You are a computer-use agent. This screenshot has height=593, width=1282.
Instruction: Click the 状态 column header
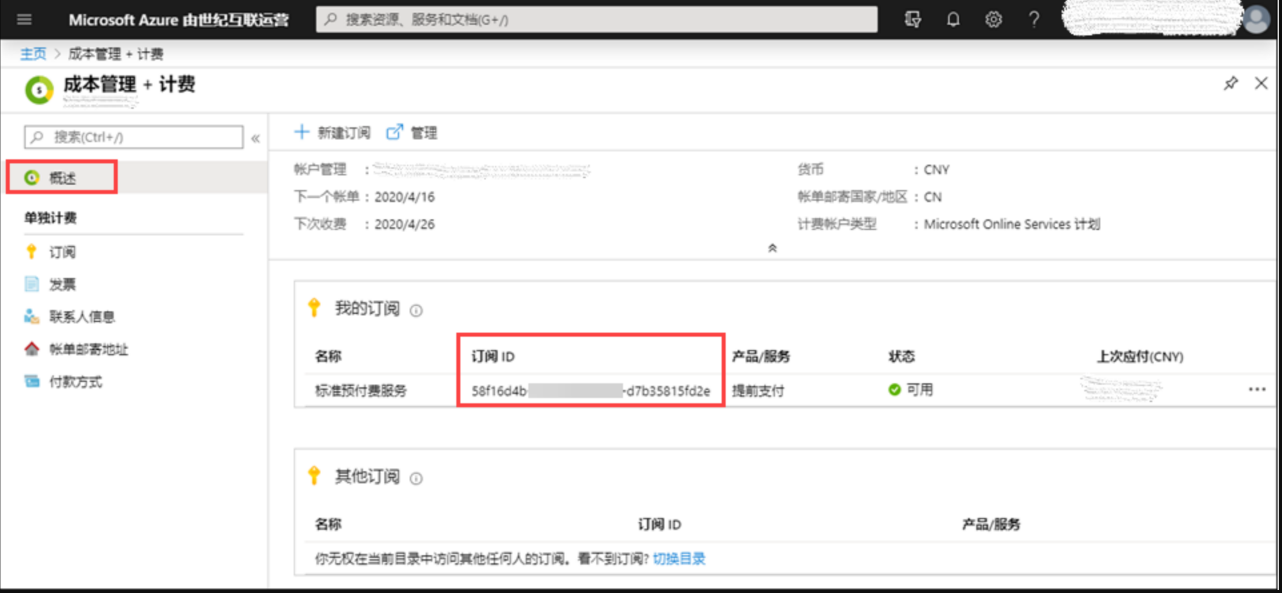coord(901,356)
